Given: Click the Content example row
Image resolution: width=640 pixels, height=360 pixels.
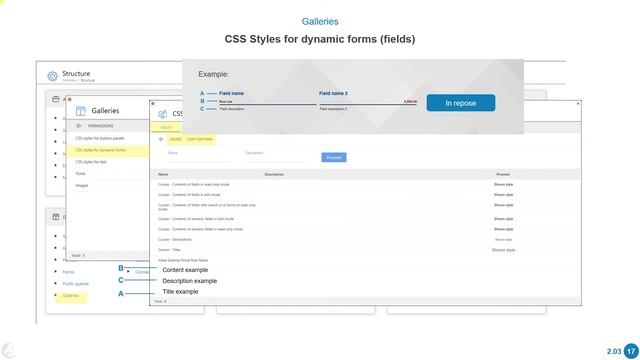Looking at the screenshot, I should point(185,270).
